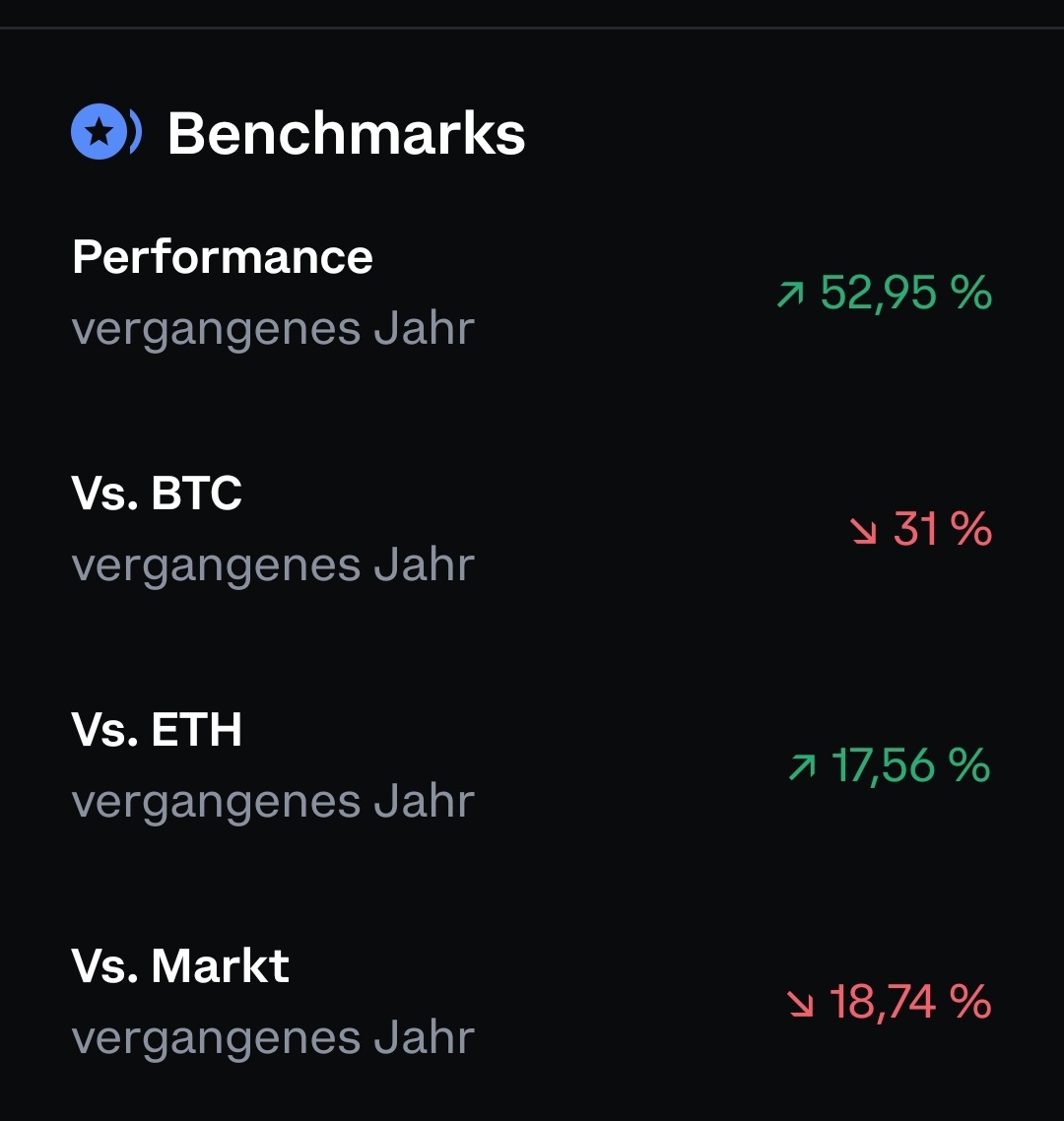Tap the 52,95 % performance value
Viewport: 1064px width, 1121px height.
coord(905,293)
